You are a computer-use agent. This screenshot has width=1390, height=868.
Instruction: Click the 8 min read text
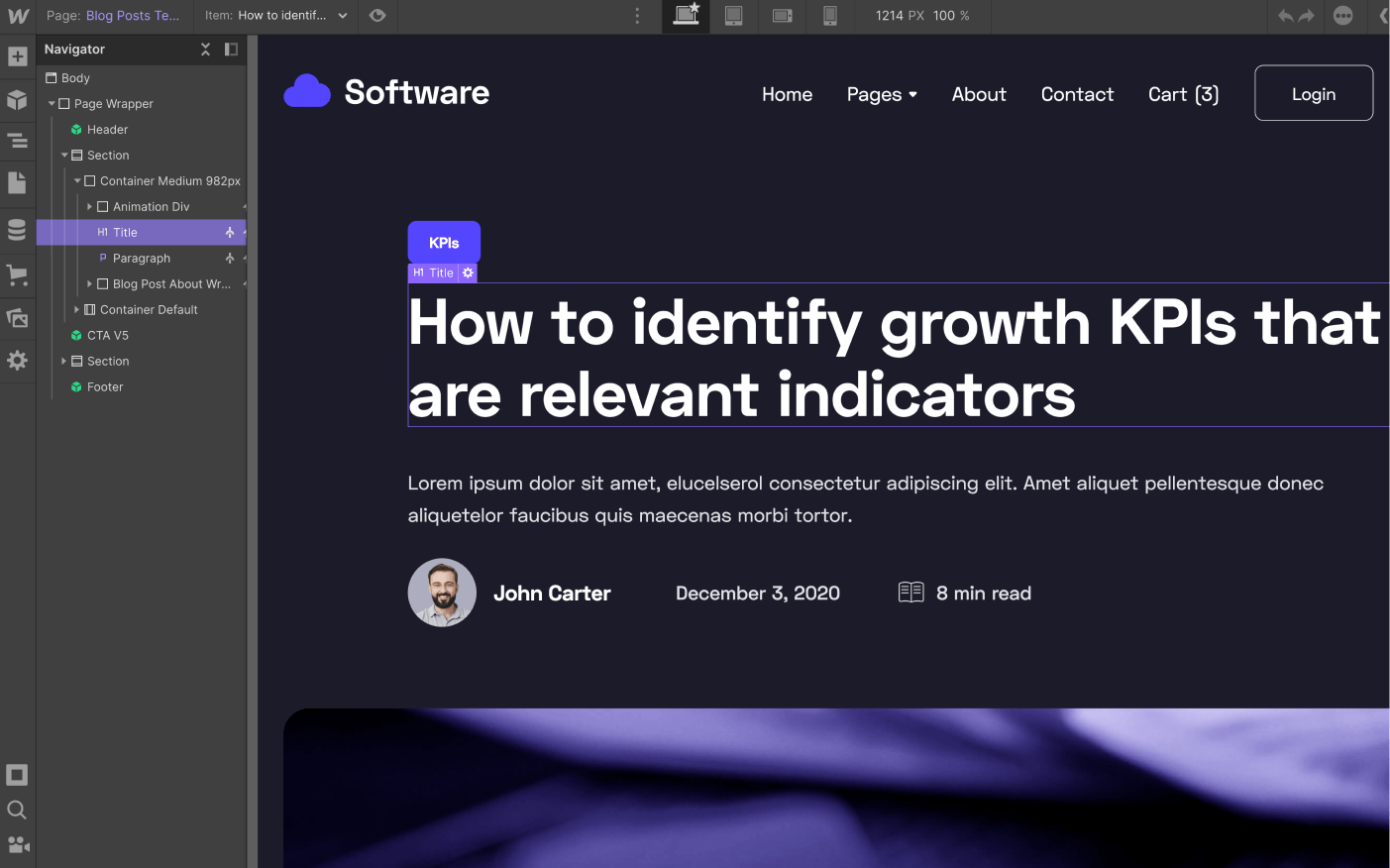984,594
